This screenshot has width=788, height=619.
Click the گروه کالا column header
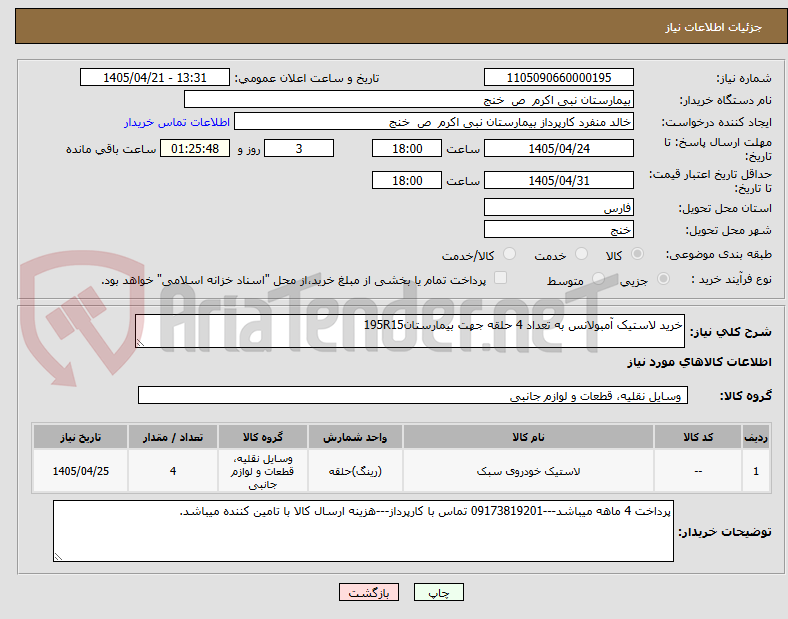[263, 437]
